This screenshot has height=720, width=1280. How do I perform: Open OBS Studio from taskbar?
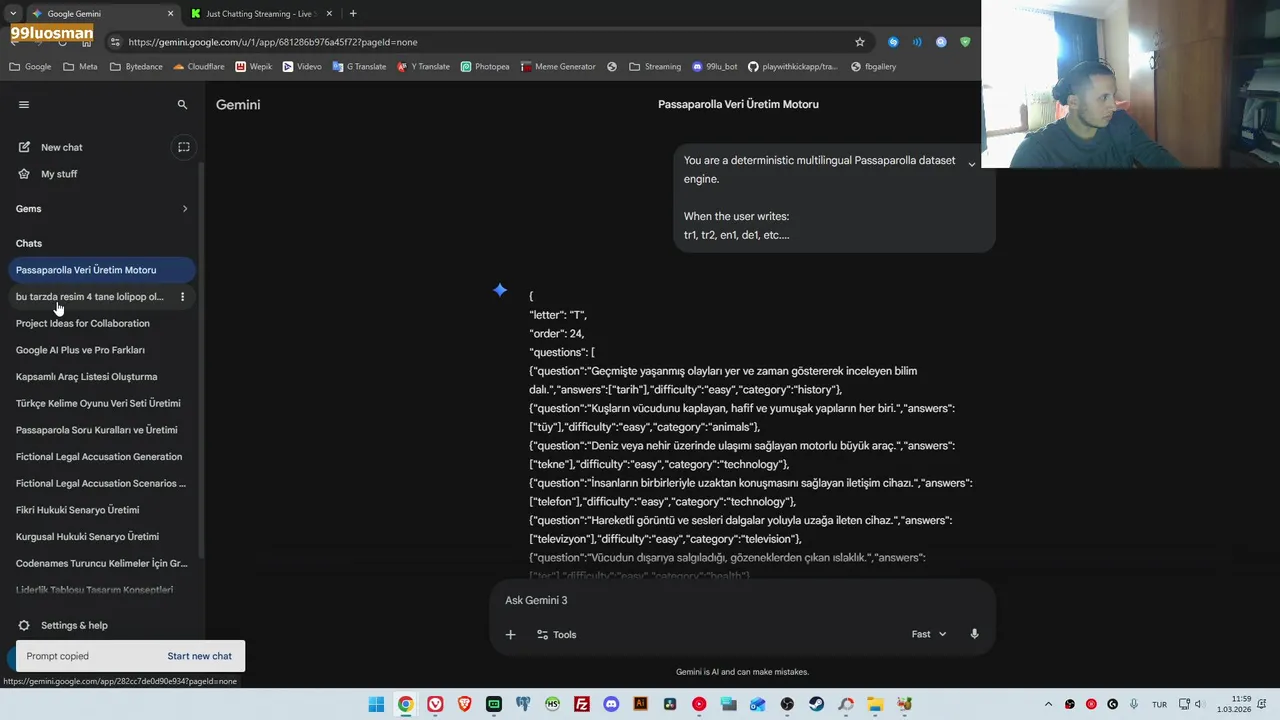click(787, 704)
